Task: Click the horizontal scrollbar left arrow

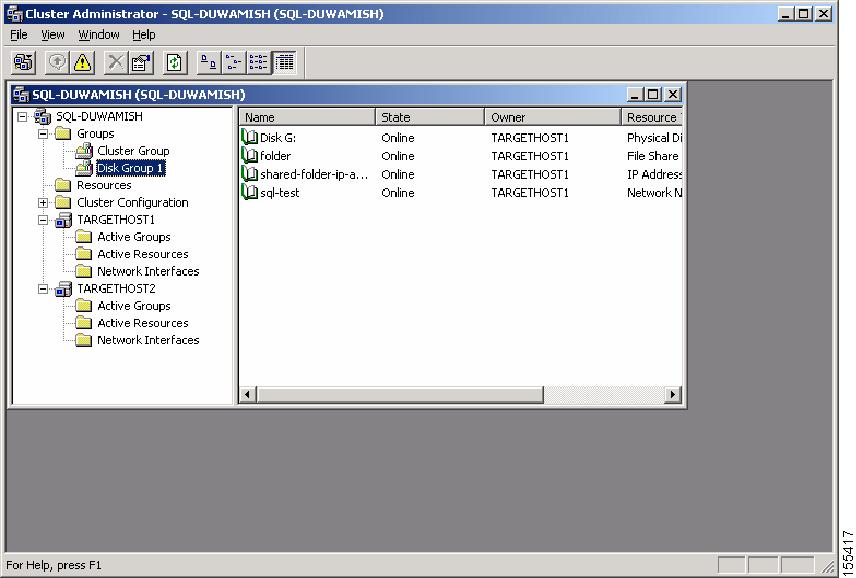Action: pyautogui.click(x=248, y=395)
